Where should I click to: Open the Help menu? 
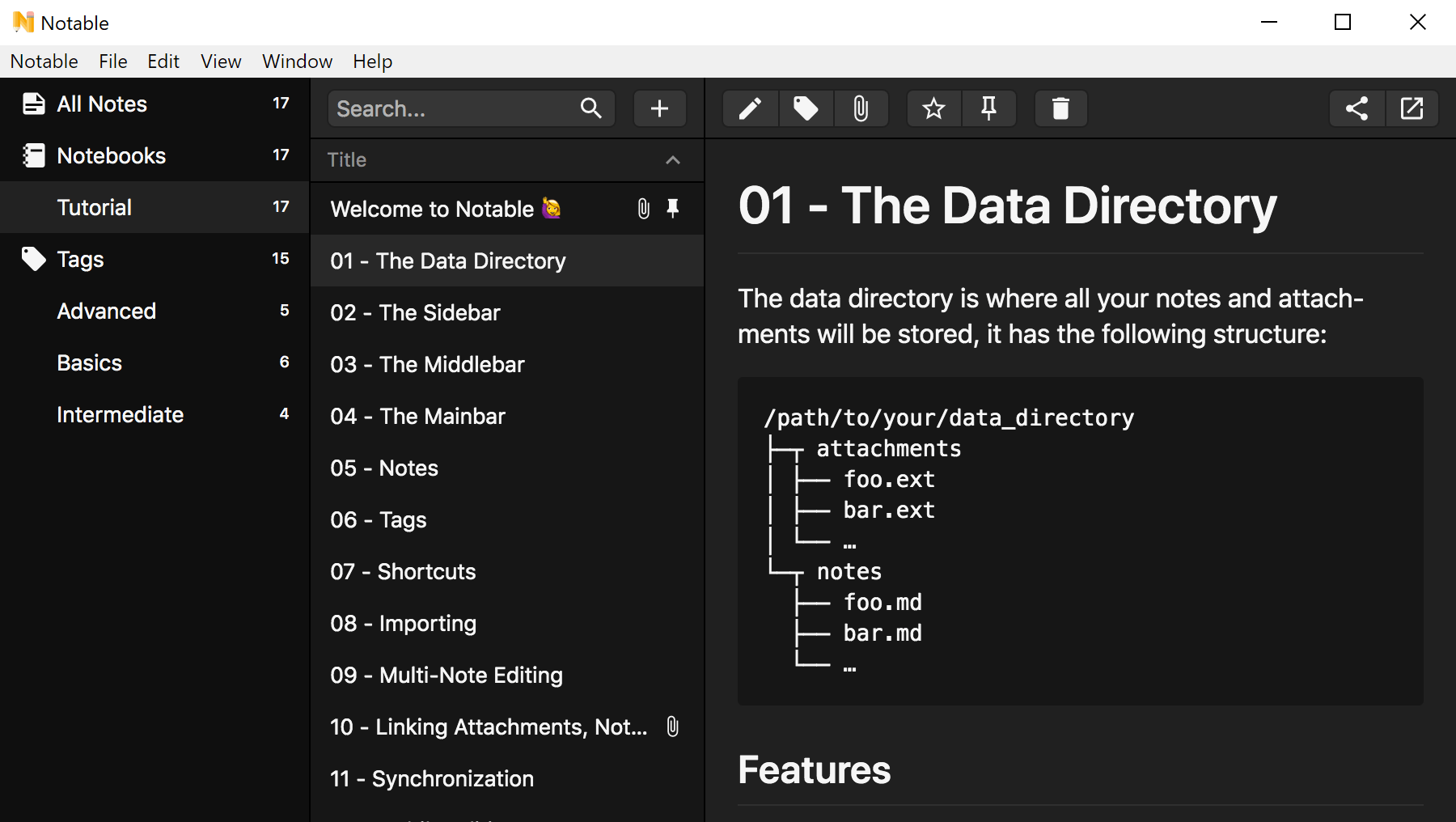(372, 61)
